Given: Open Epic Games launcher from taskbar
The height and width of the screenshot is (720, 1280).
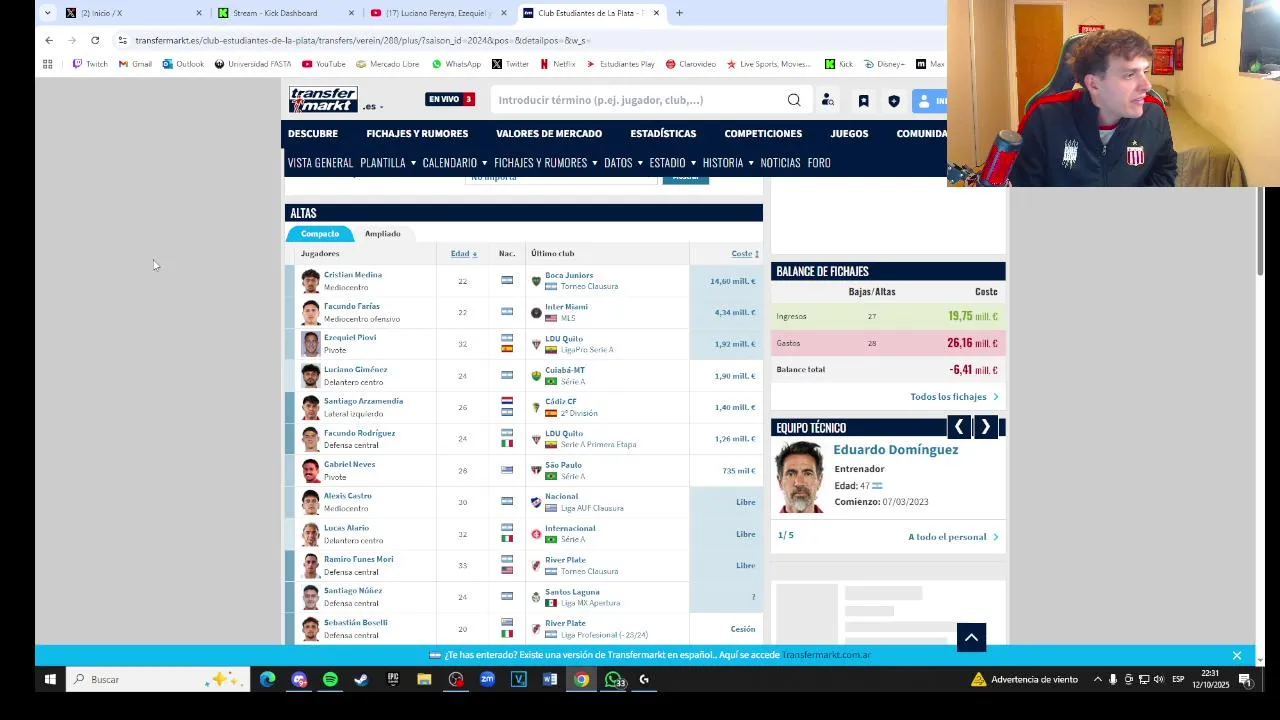Looking at the screenshot, I should (393, 680).
